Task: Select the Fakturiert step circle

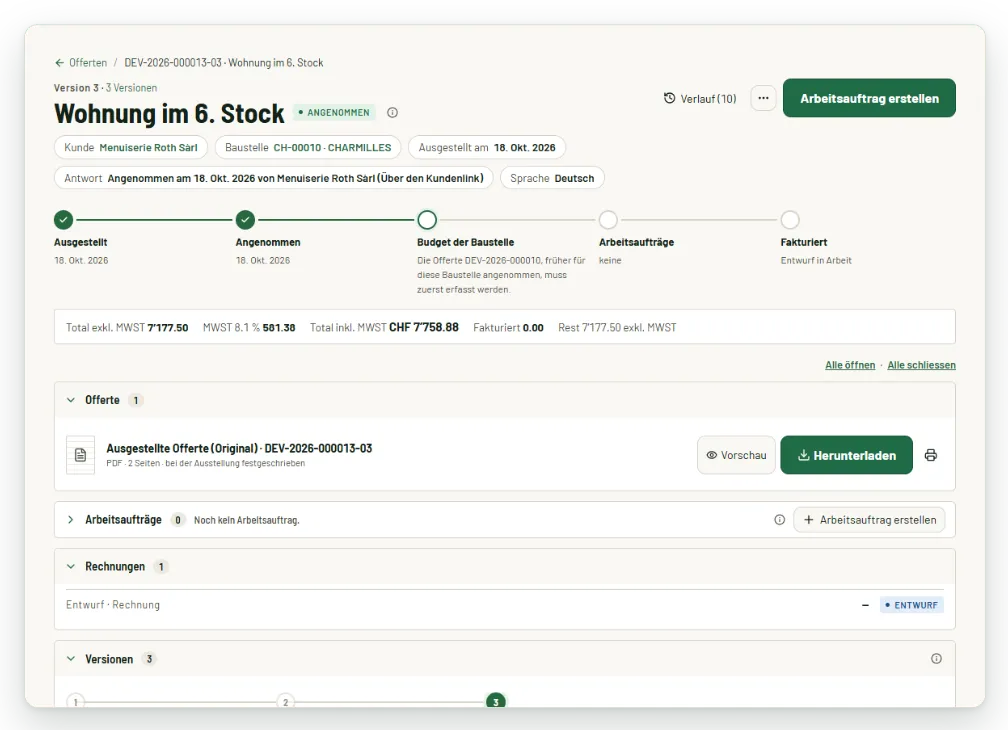Action: 790,220
